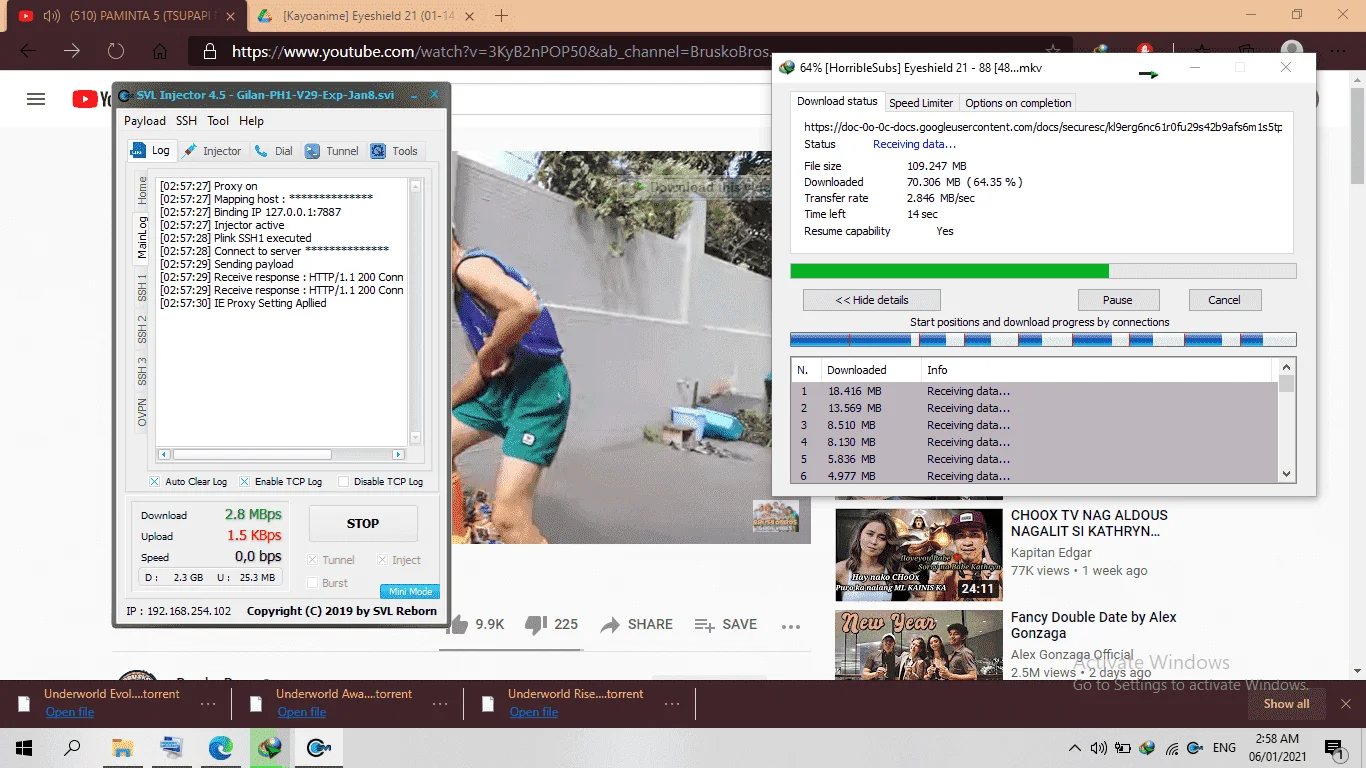Viewport: 1366px width, 768px height.
Task: Open the Tool menu in SVL Injector
Action: [x=218, y=121]
